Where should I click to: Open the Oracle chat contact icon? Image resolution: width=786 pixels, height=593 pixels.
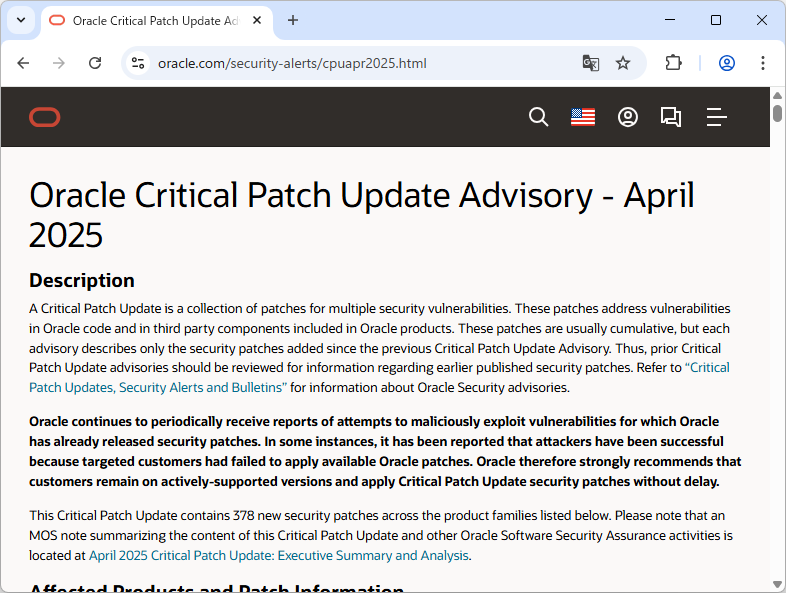point(671,117)
